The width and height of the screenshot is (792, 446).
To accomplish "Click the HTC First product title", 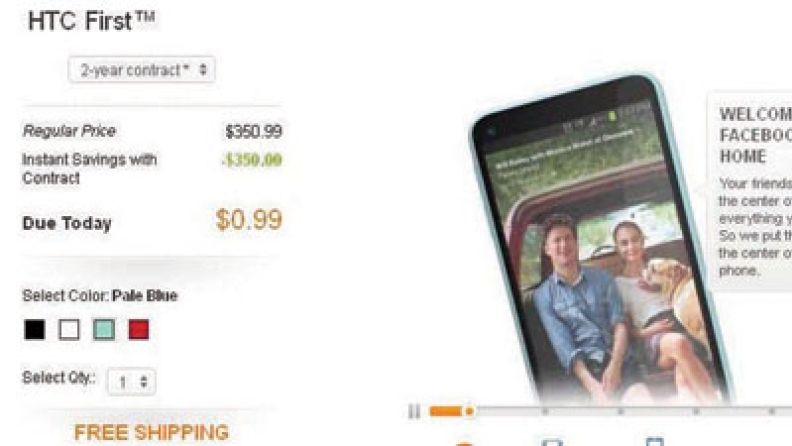I will (x=91, y=21).
